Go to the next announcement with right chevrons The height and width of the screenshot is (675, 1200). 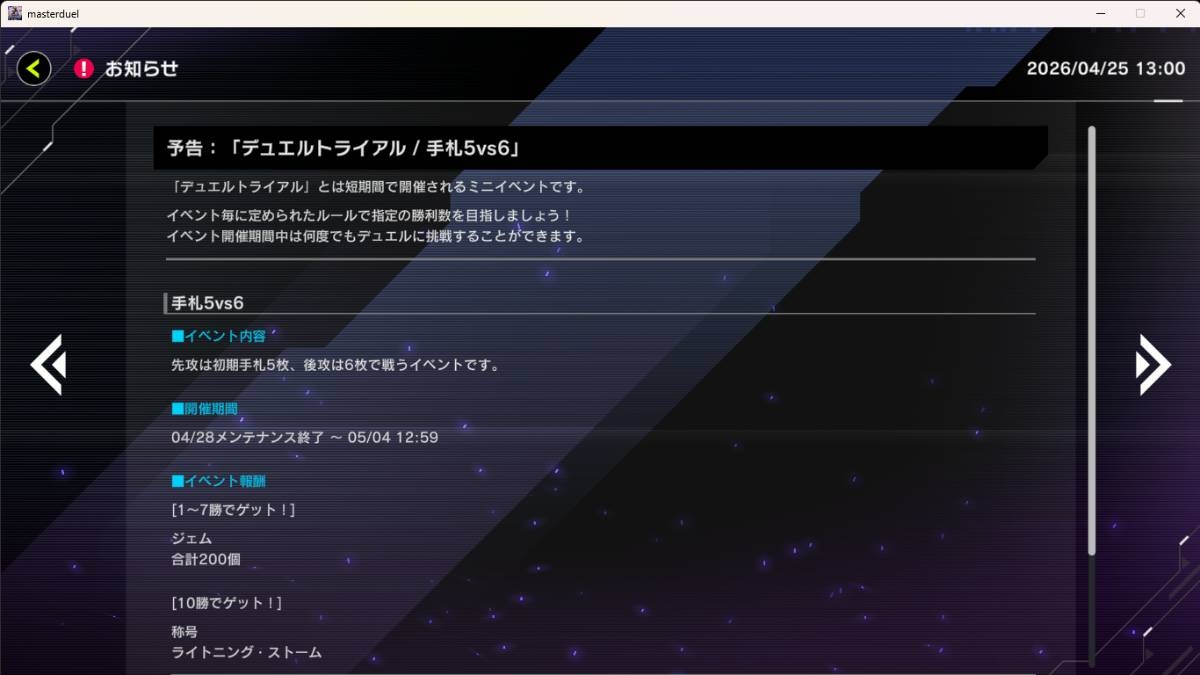tap(1152, 364)
